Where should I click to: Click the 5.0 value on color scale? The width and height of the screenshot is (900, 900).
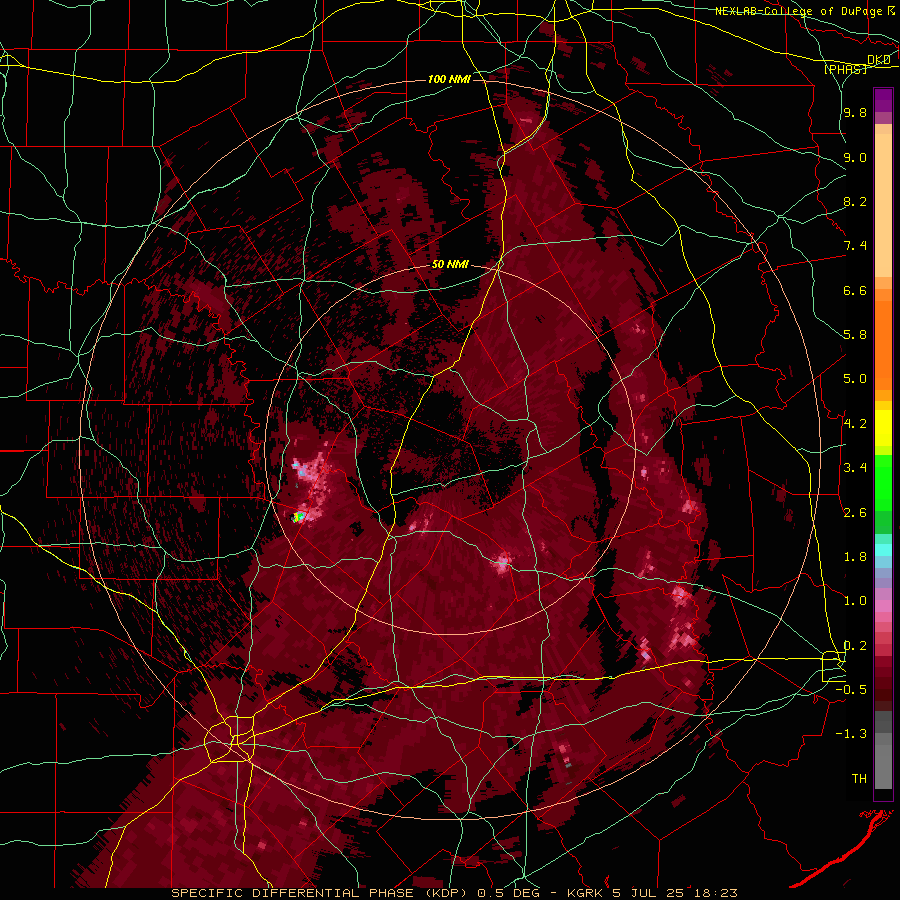[x=855, y=379]
